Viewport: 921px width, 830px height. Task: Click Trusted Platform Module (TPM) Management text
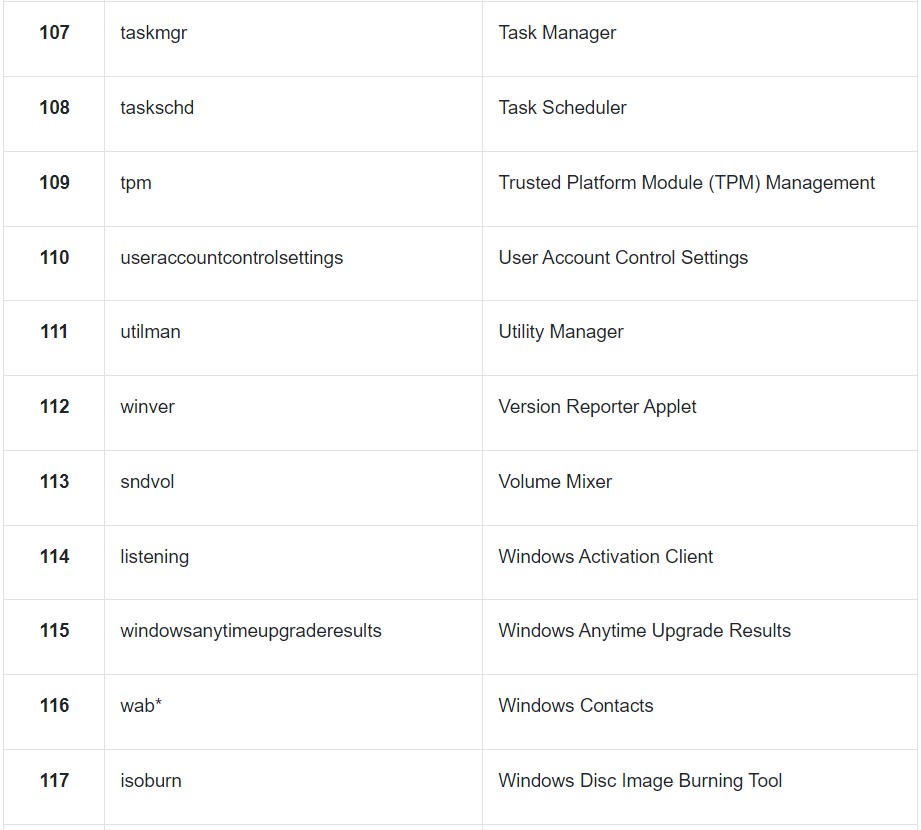(x=687, y=183)
